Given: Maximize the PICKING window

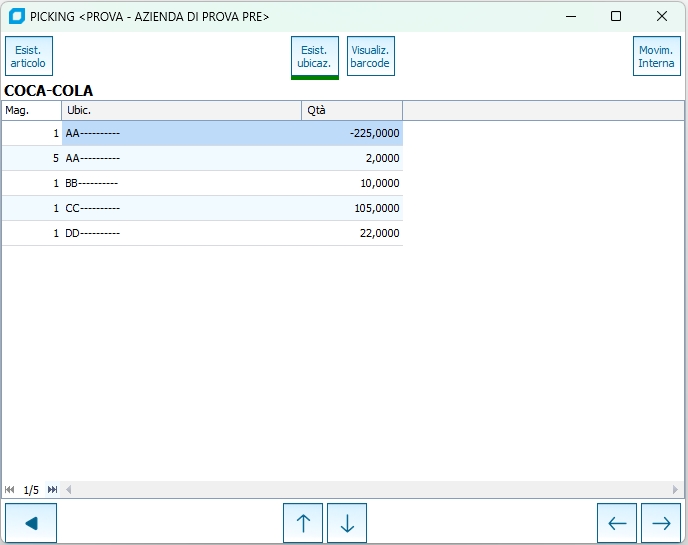Looking at the screenshot, I should pos(616,16).
